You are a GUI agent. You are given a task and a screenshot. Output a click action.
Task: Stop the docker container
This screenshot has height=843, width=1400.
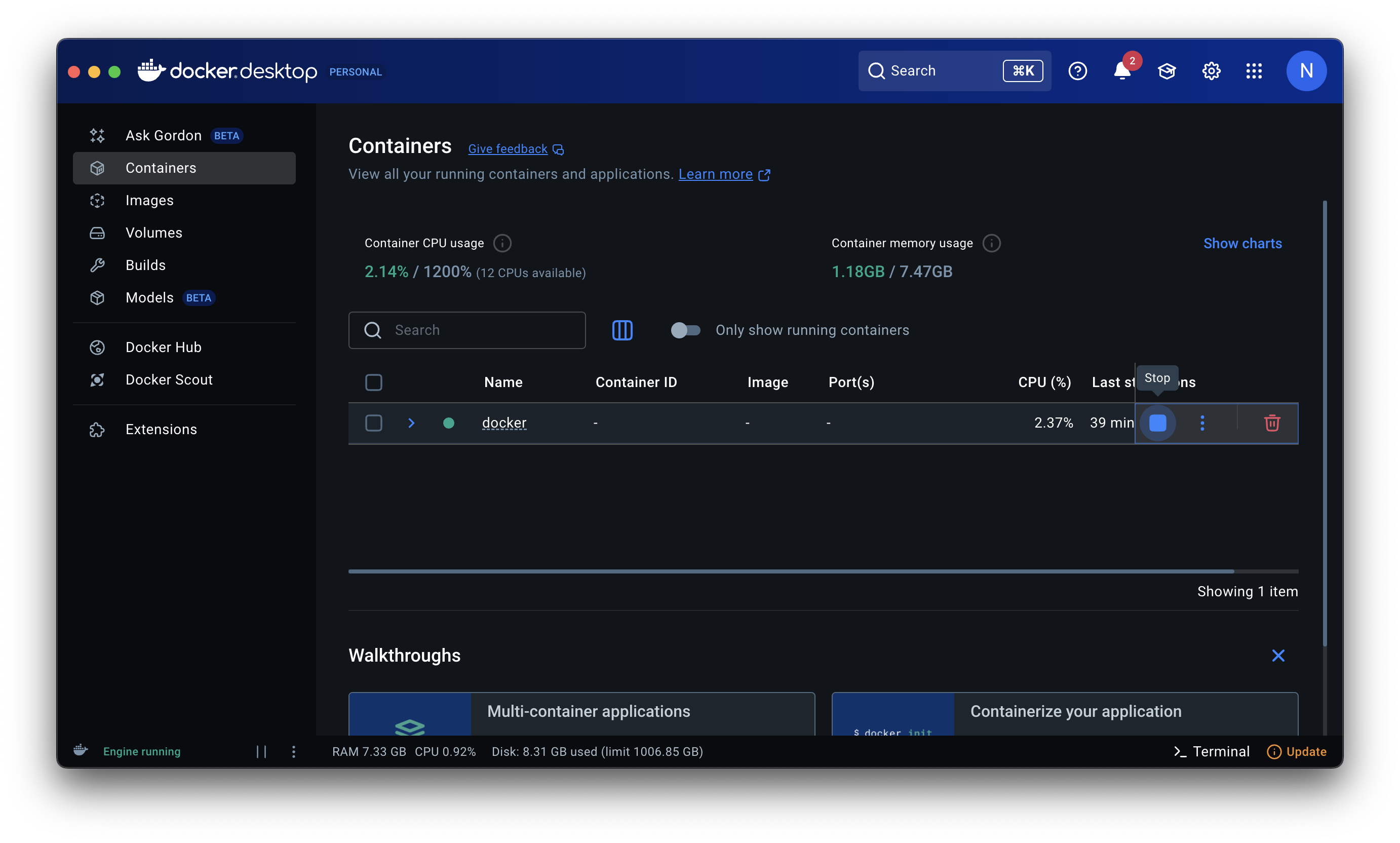click(1157, 423)
